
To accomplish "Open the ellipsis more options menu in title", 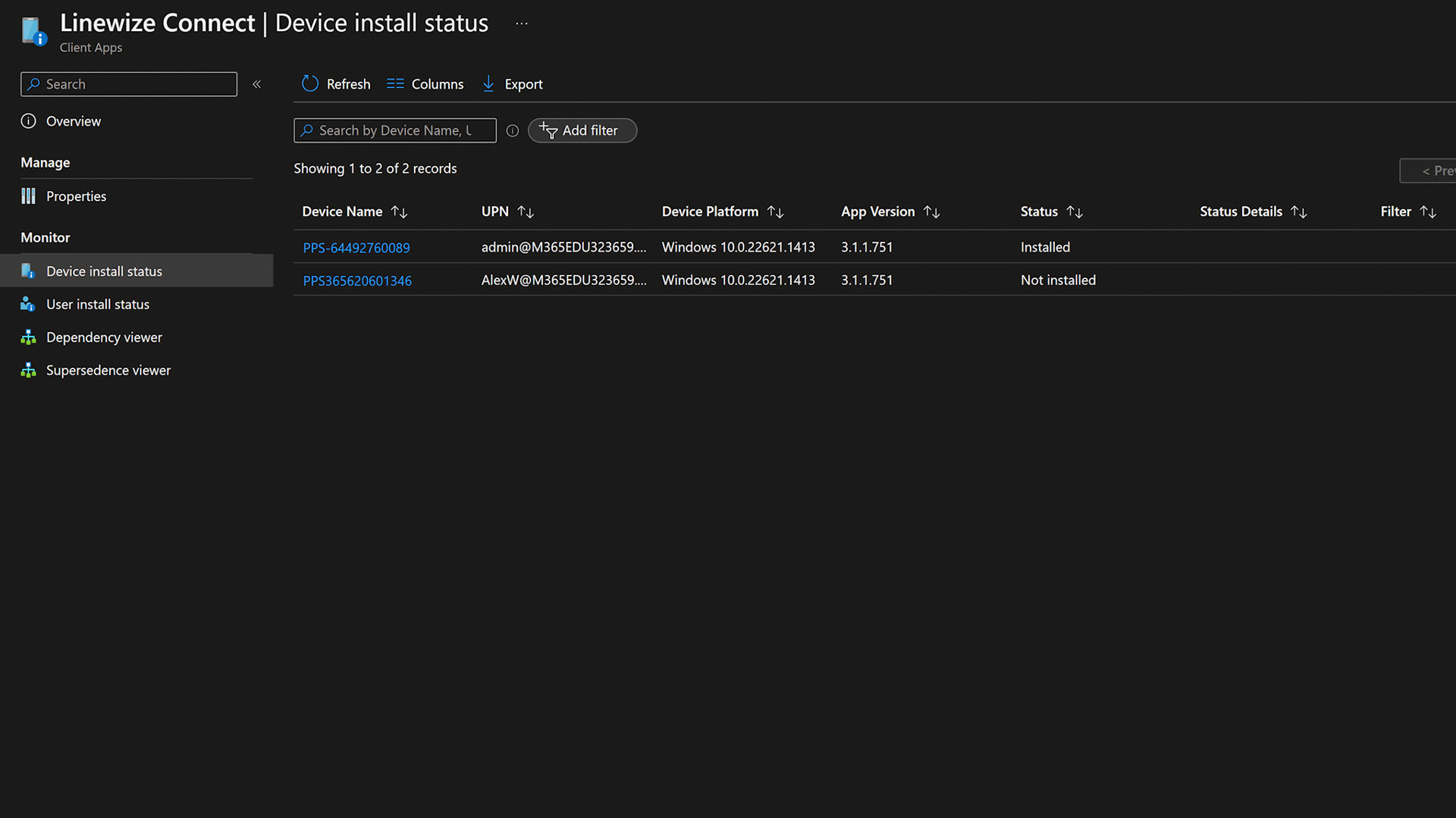I will point(522,24).
